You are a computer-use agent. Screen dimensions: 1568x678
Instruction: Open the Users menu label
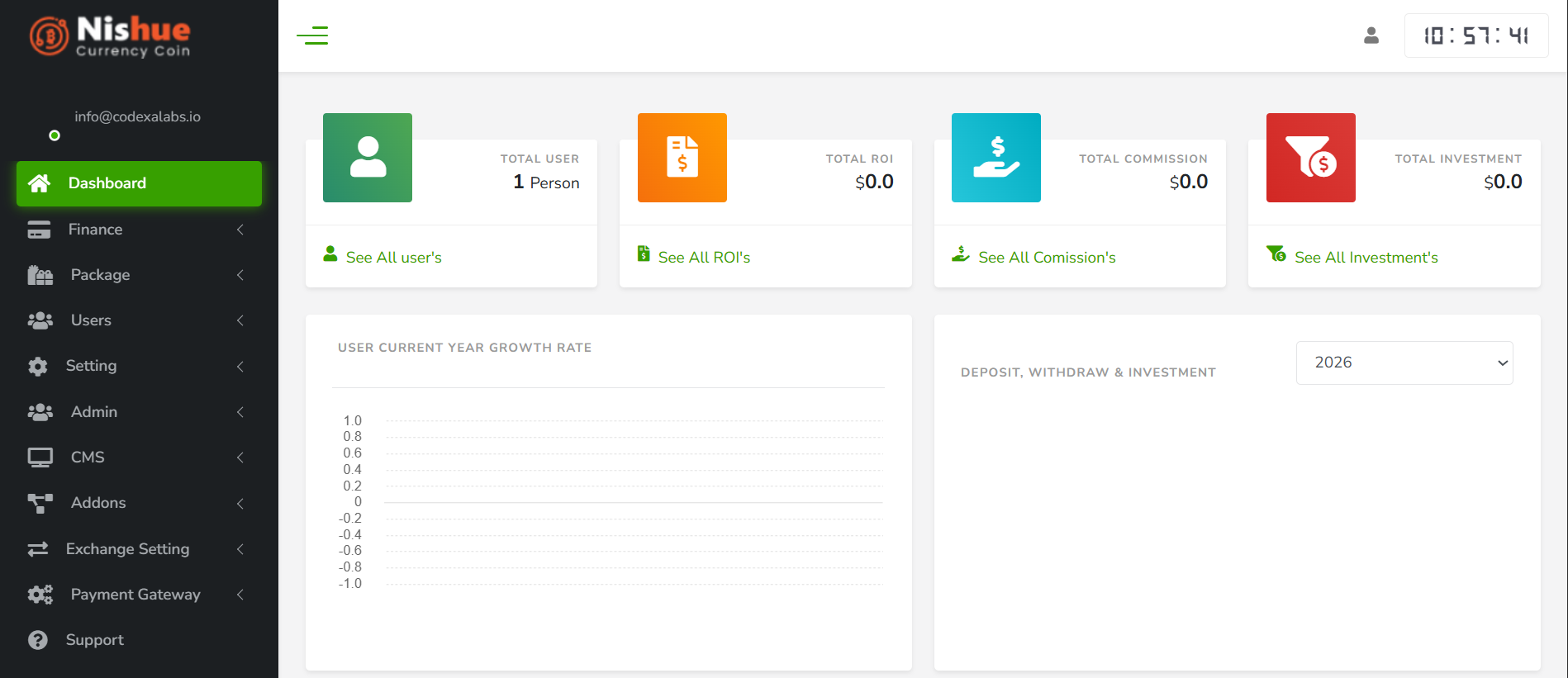coord(91,320)
